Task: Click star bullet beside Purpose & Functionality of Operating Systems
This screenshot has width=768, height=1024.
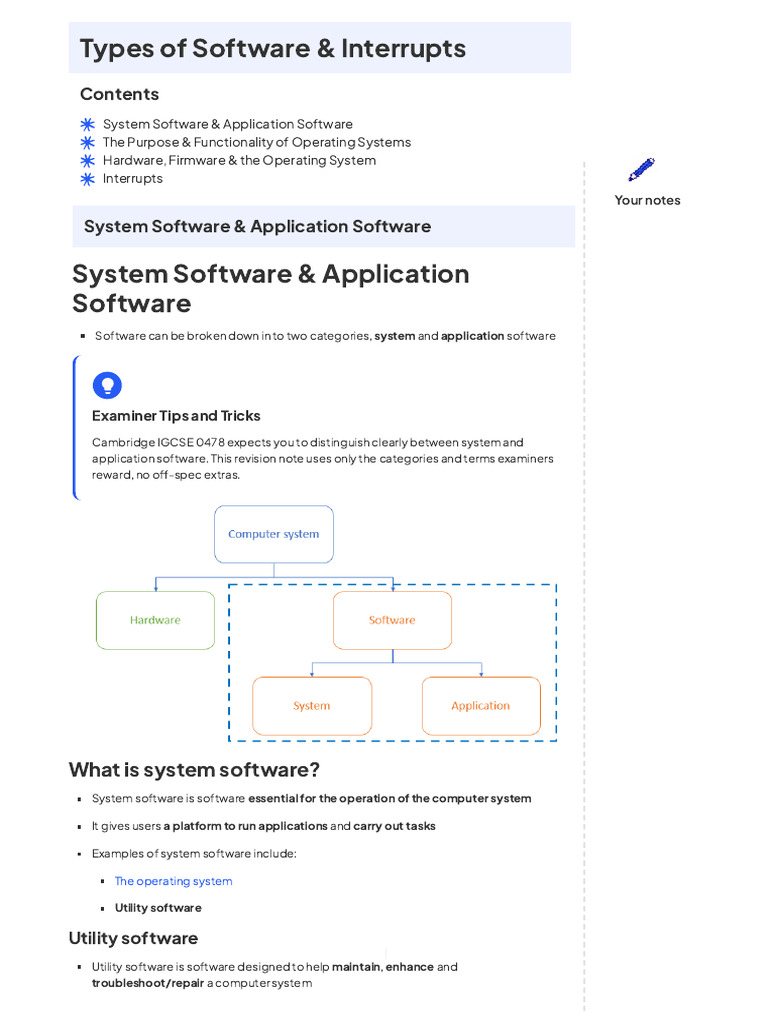Action: (88, 142)
